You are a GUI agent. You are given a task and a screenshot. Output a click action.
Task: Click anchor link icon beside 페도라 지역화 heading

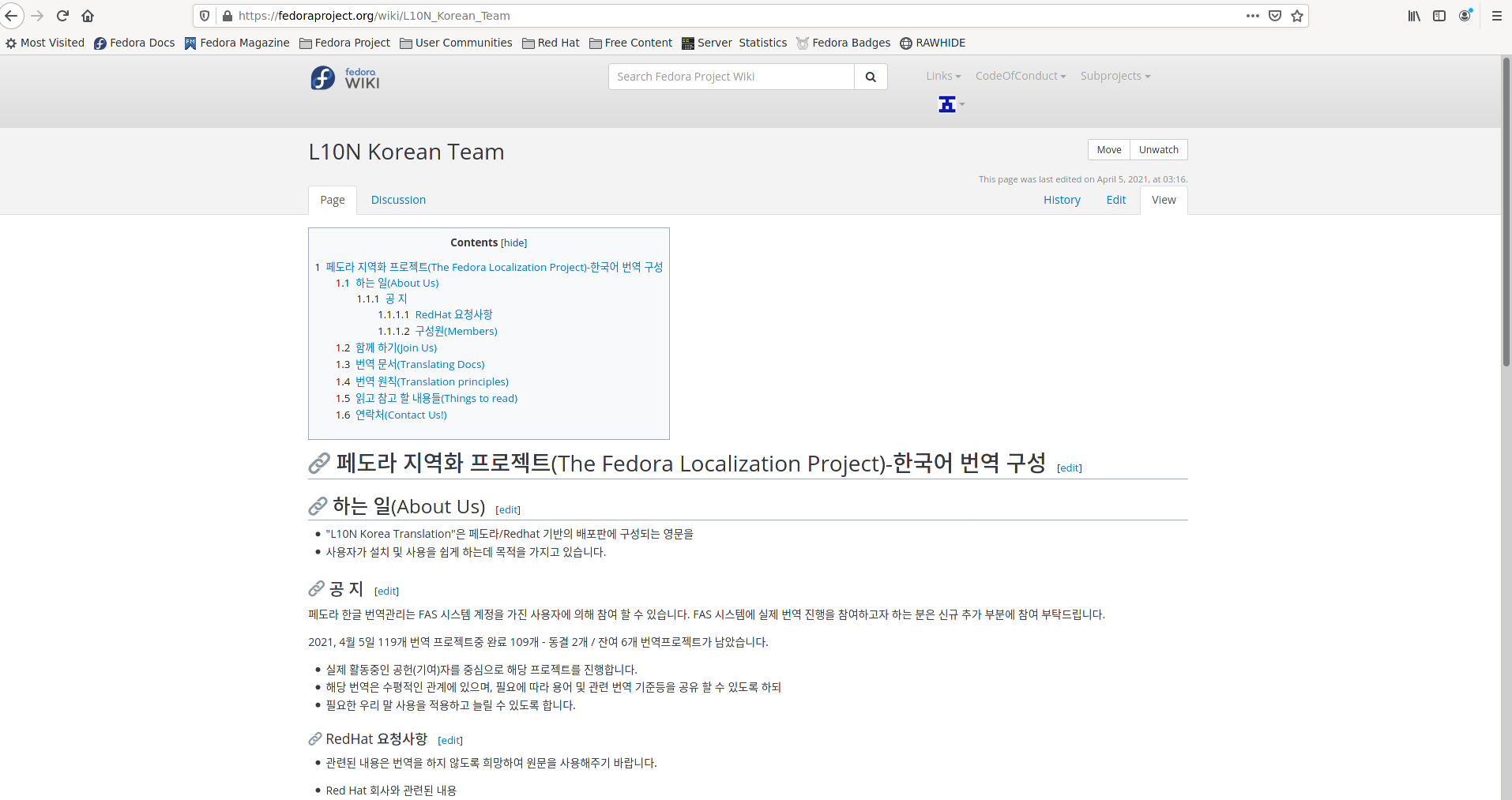(x=319, y=464)
